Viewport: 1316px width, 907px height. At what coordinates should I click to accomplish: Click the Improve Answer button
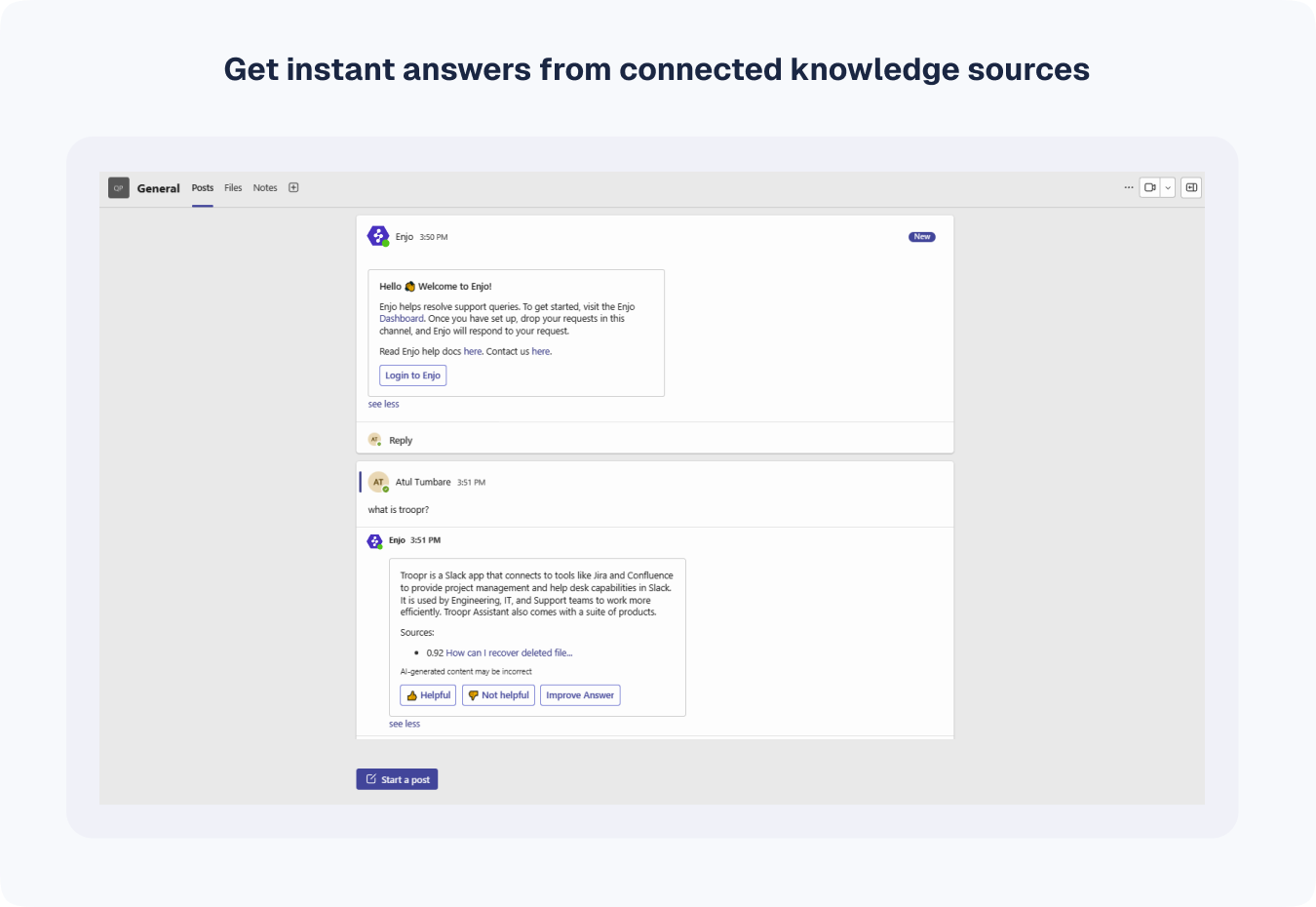pyautogui.click(x=580, y=695)
